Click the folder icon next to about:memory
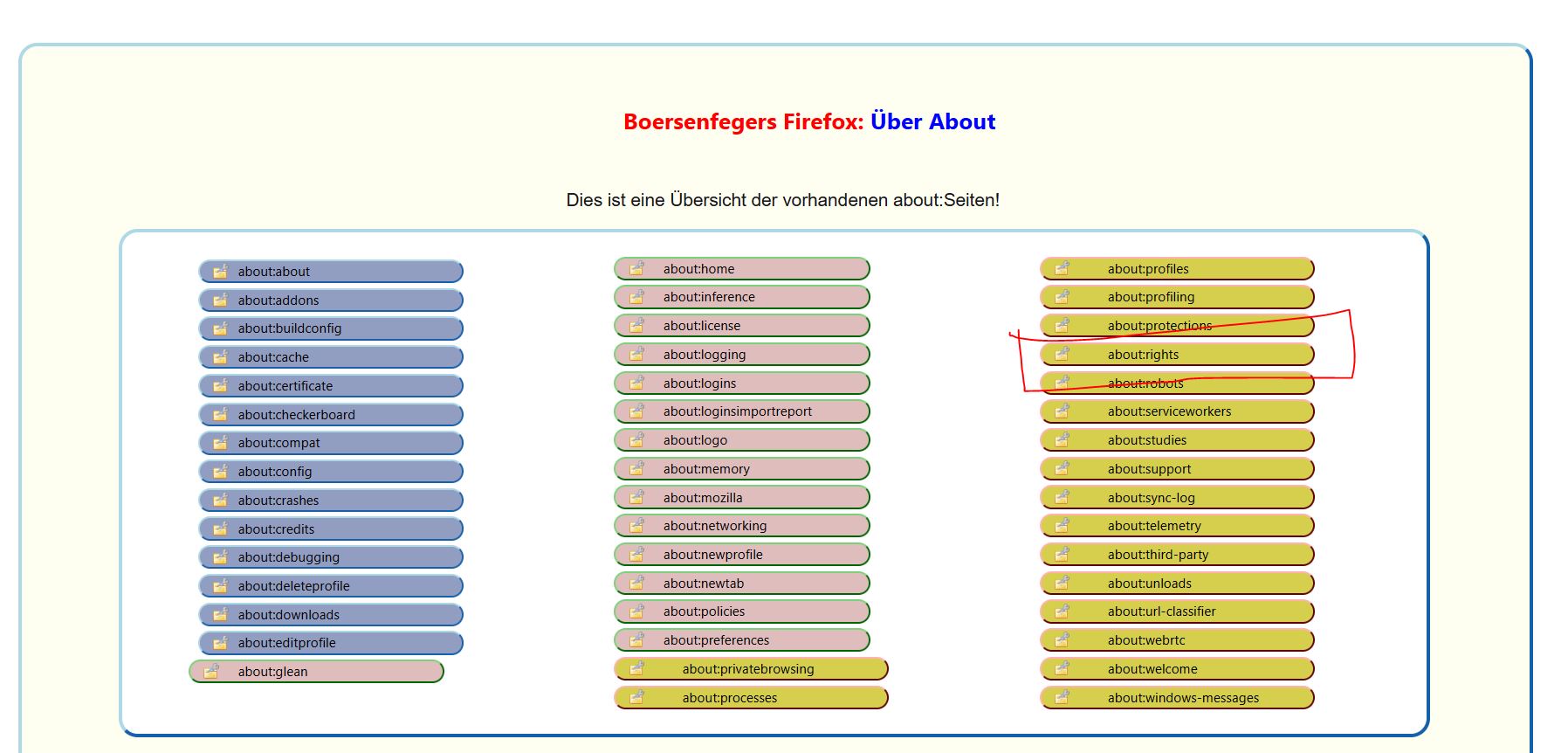This screenshot has height=753, width=1568. point(637,469)
